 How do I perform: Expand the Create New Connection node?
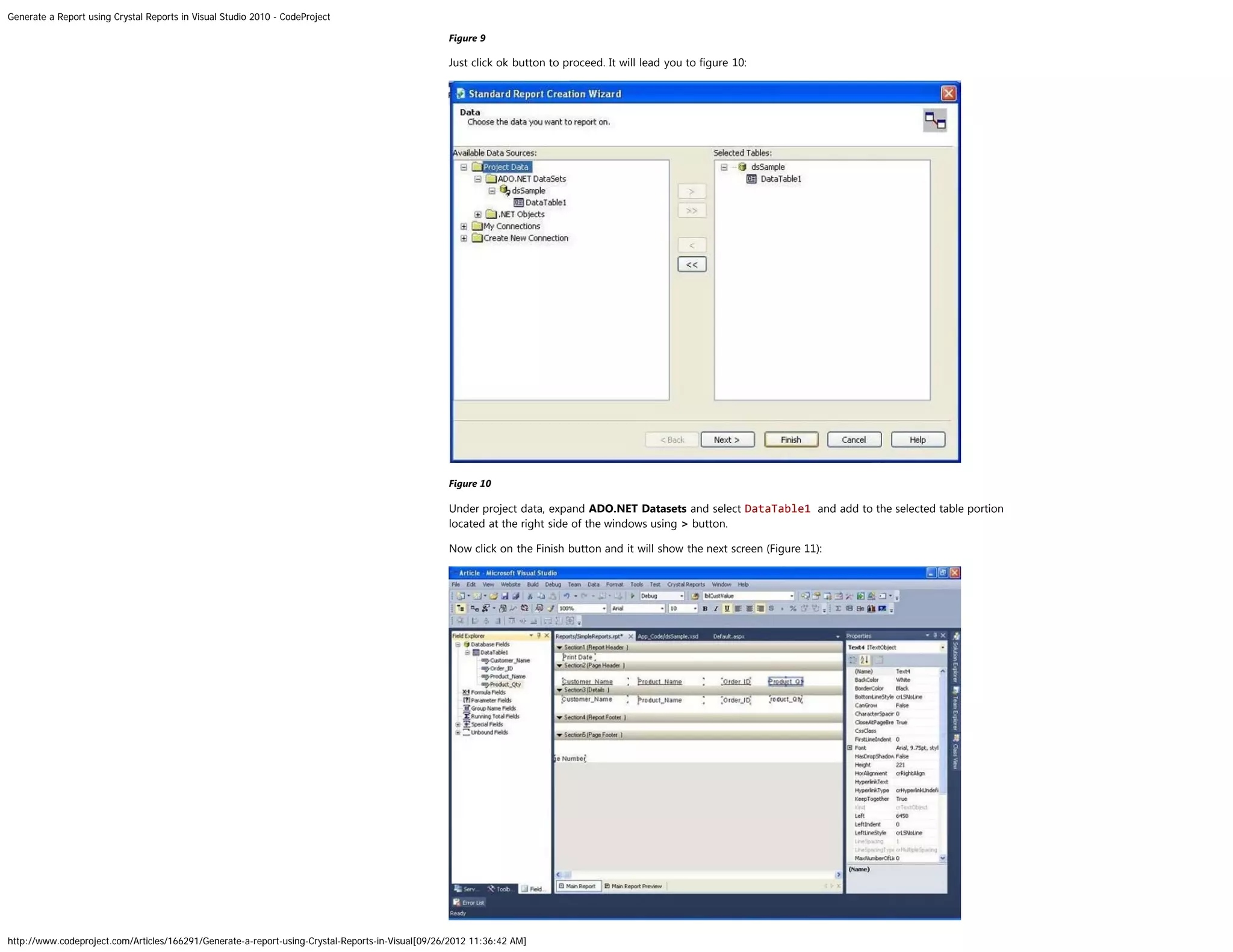click(464, 238)
